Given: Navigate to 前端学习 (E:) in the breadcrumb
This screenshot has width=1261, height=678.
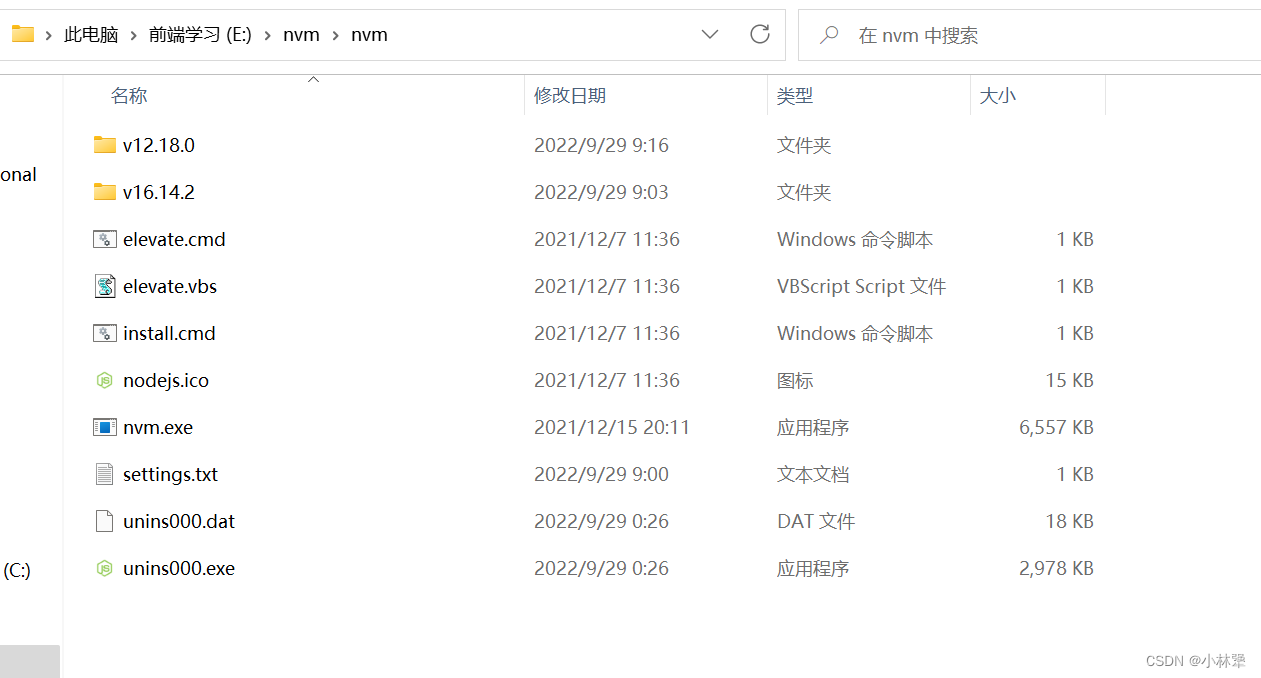Looking at the screenshot, I should pyautogui.click(x=199, y=34).
